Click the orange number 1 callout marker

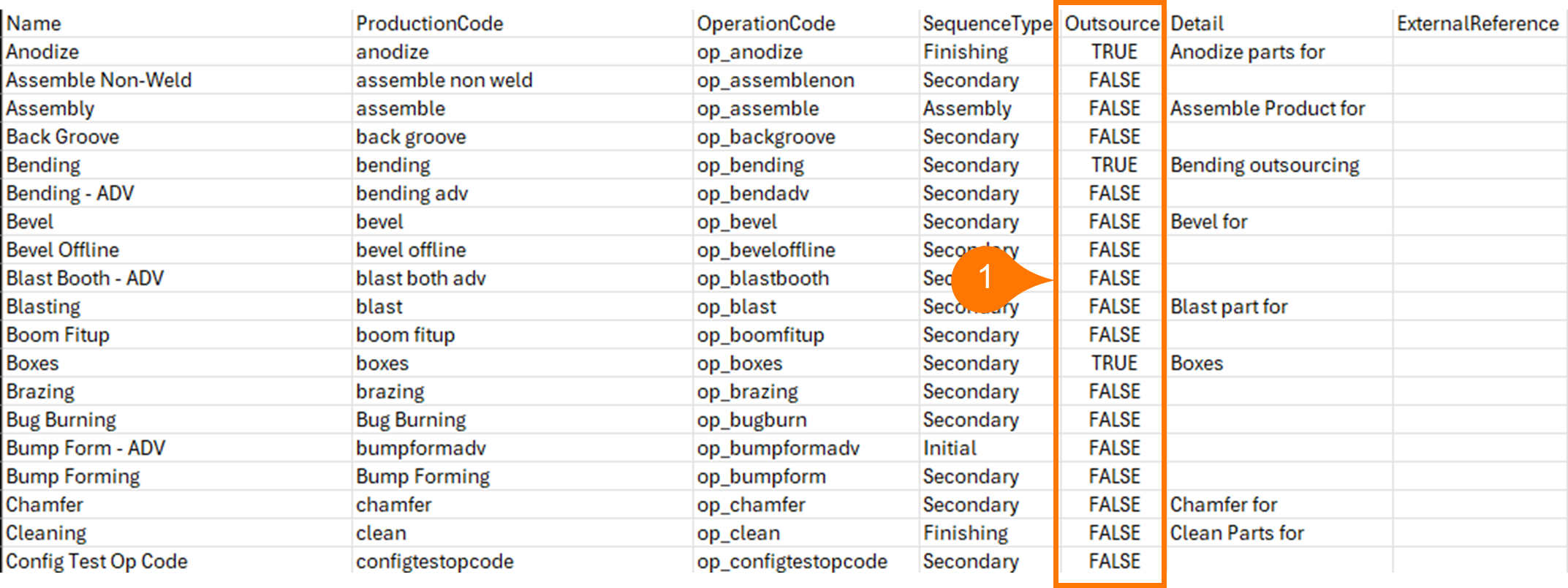(985, 277)
